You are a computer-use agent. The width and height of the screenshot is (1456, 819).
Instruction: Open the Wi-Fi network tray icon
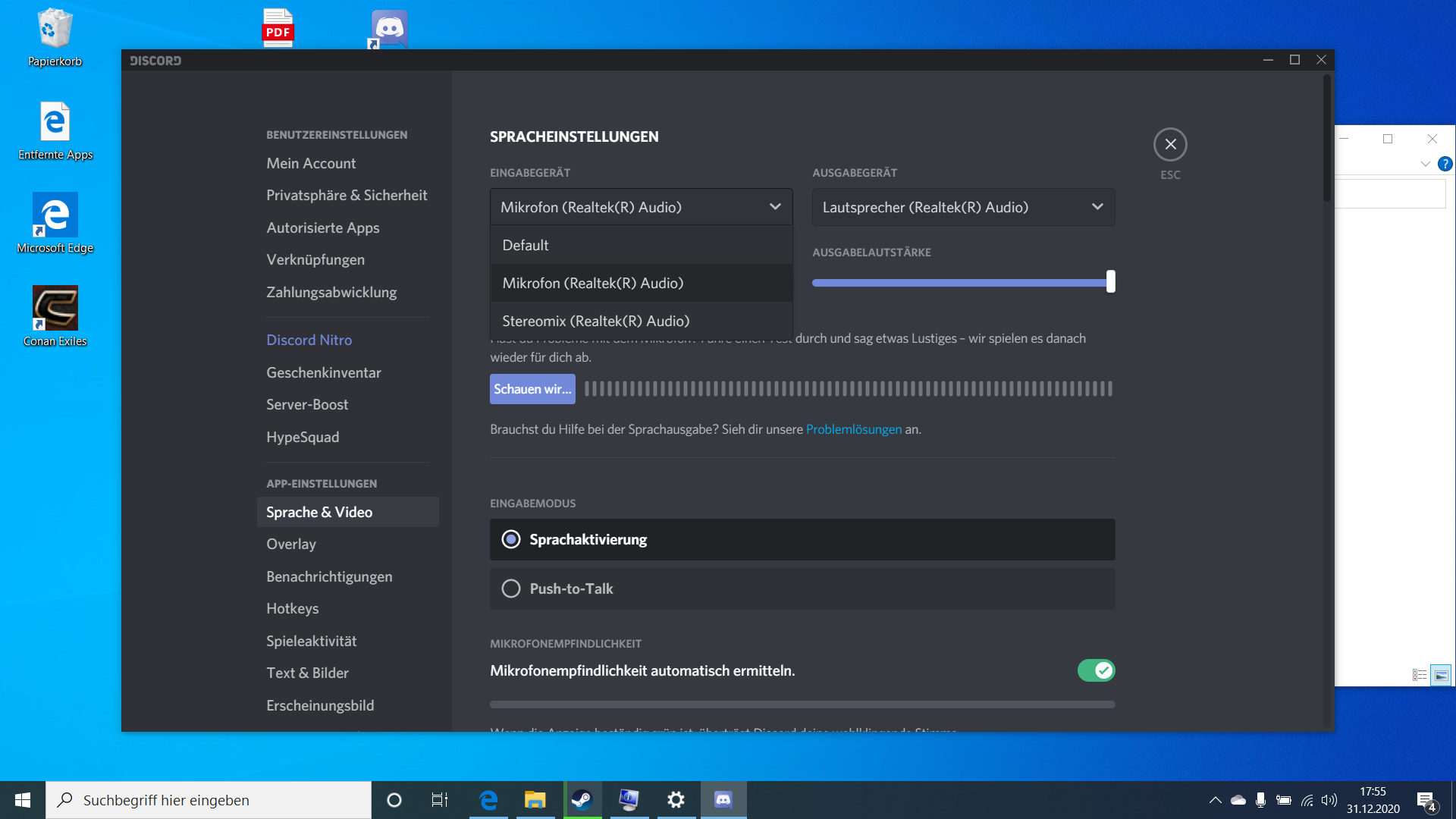(x=1307, y=800)
